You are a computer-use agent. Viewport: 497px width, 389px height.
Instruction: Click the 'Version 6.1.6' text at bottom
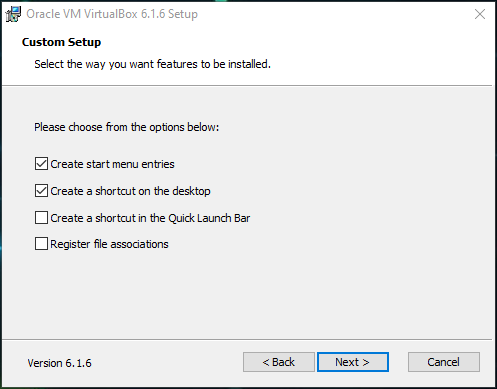pos(59,363)
